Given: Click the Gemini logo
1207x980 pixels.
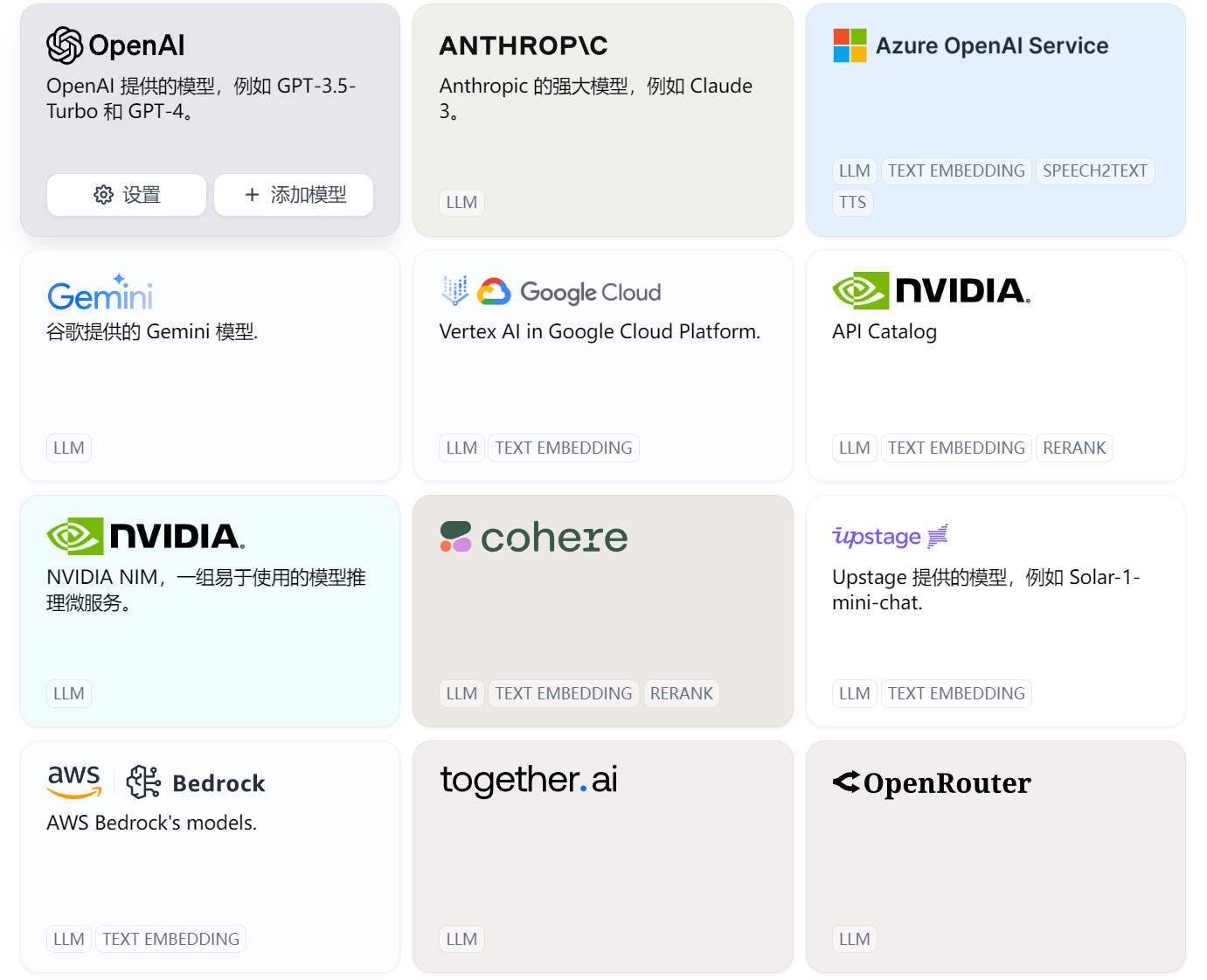Looking at the screenshot, I should 100,293.
